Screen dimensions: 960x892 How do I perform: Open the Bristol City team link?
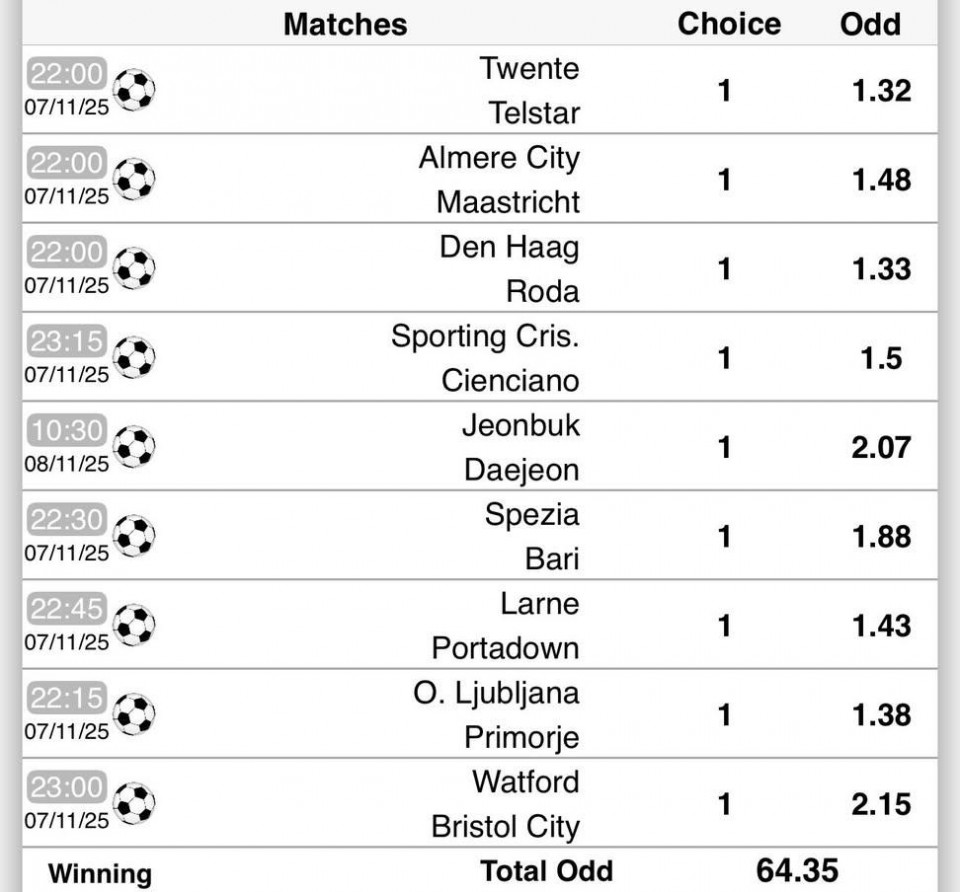pyautogui.click(x=505, y=827)
